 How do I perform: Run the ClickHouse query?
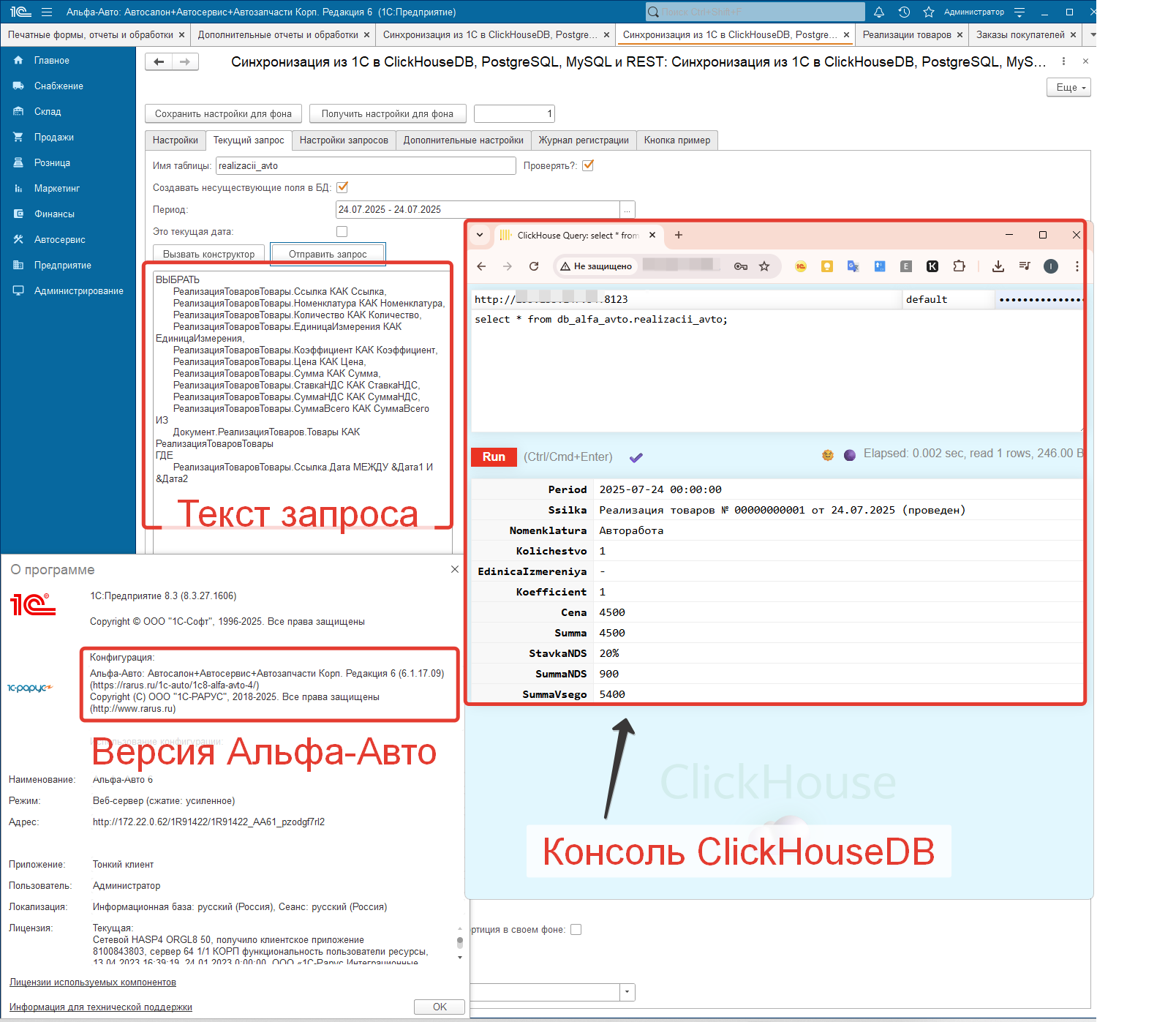pyautogui.click(x=494, y=456)
